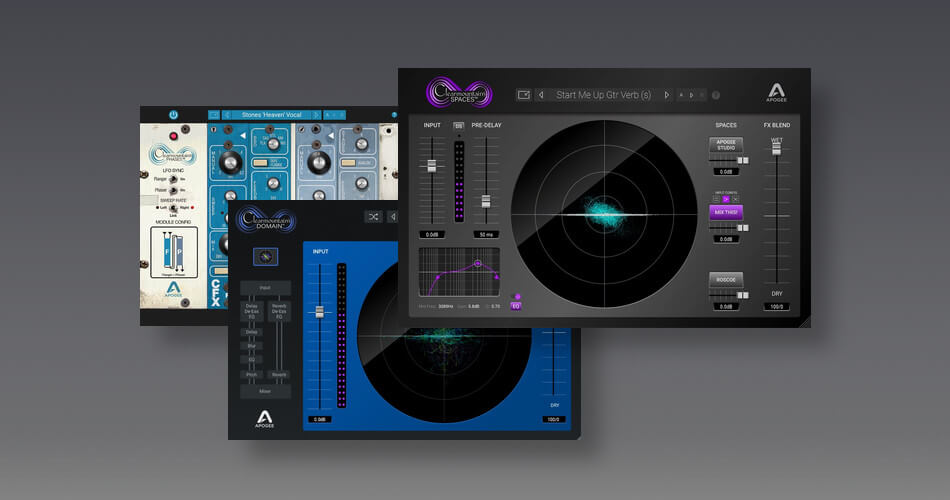Screen dimensions: 950x500
Task: Click the Spaces stereo vectorscope display
Action: [604, 214]
